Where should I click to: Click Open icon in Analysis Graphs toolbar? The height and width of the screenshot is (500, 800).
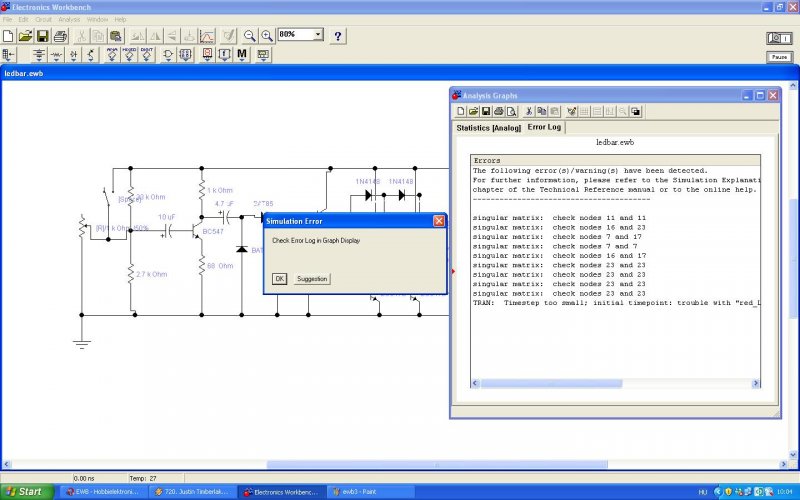473,111
